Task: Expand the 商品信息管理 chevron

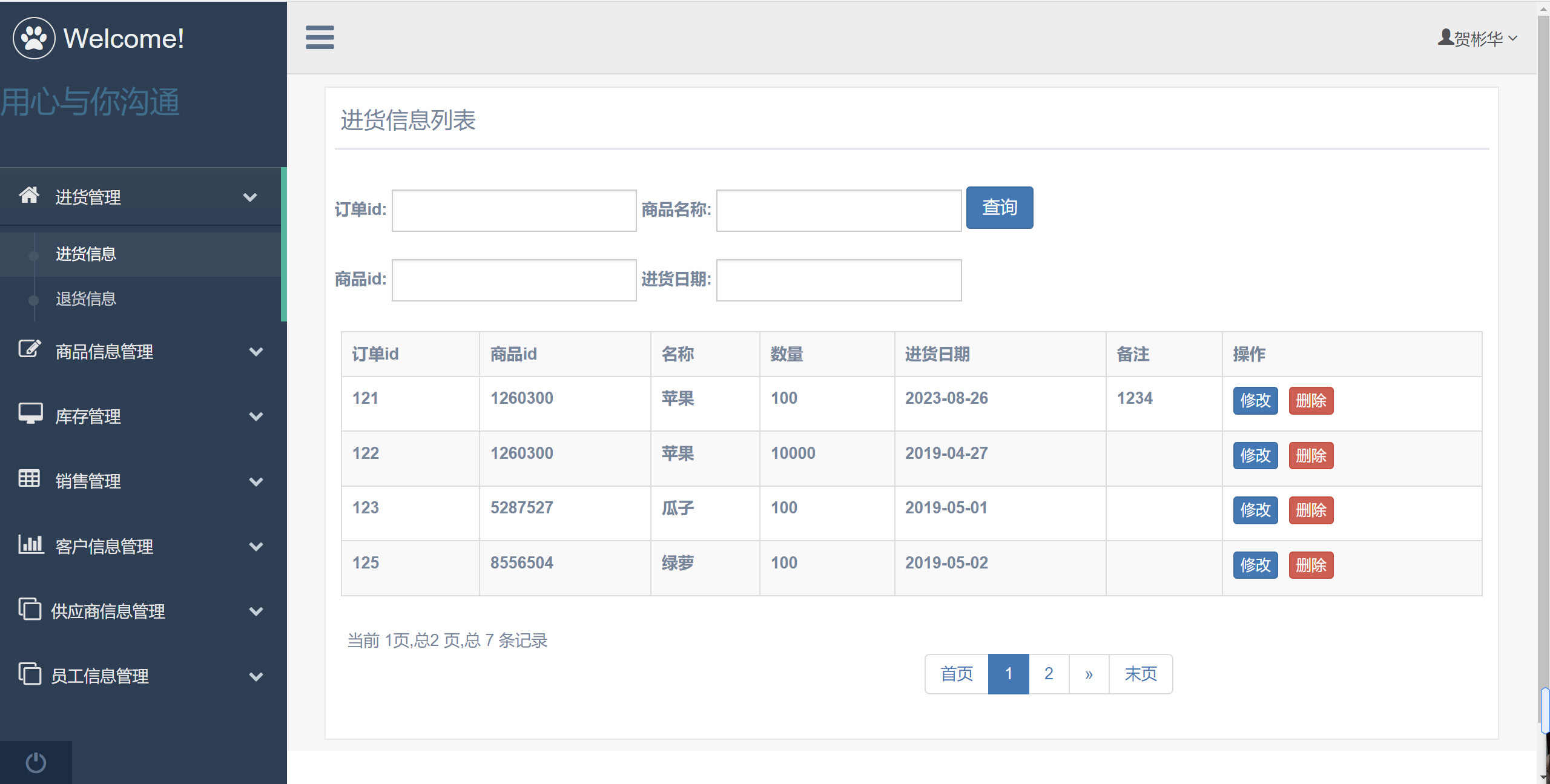Action: coord(256,352)
